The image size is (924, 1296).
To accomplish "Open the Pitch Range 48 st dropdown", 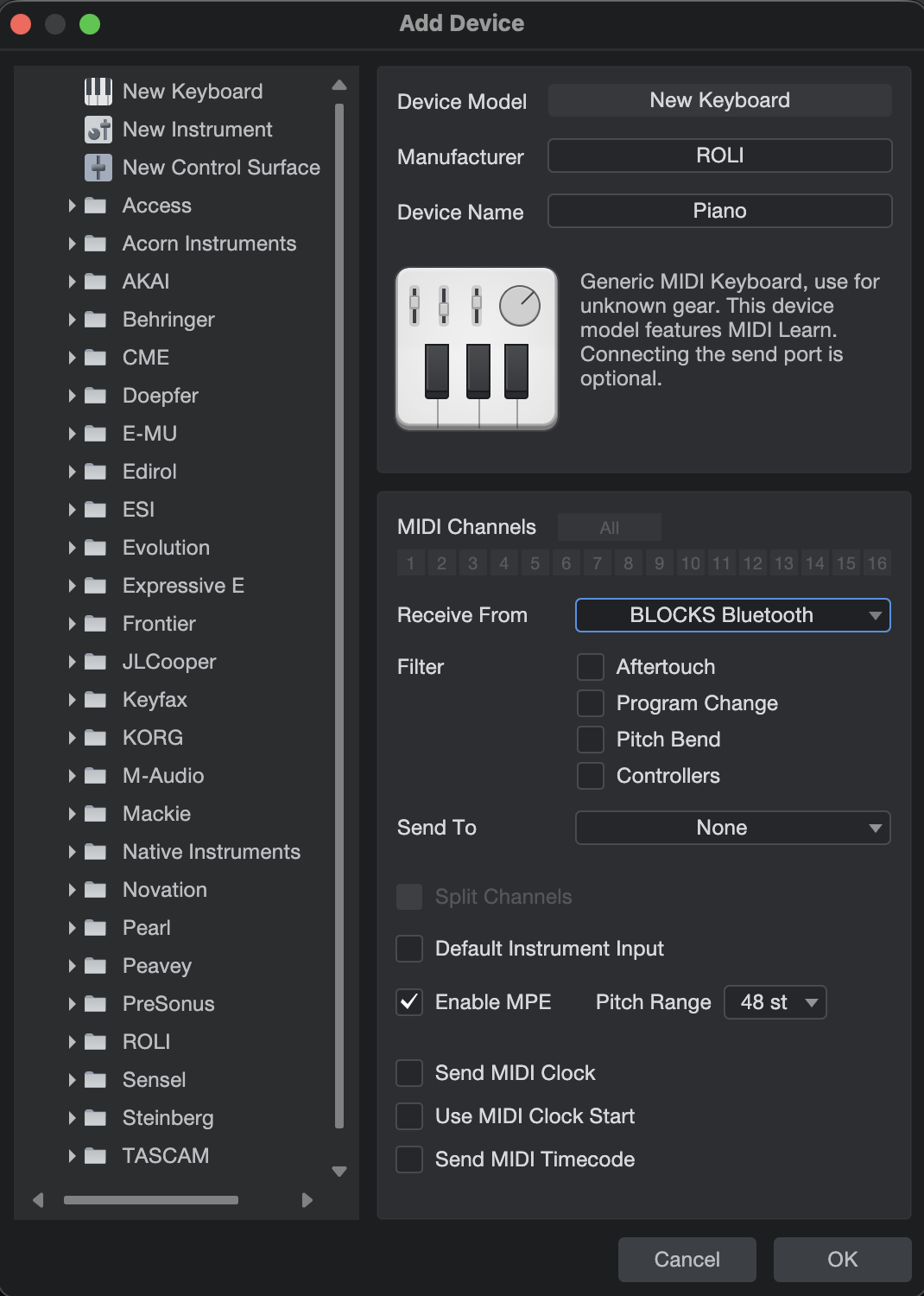I will click(x=775, y=1002).
